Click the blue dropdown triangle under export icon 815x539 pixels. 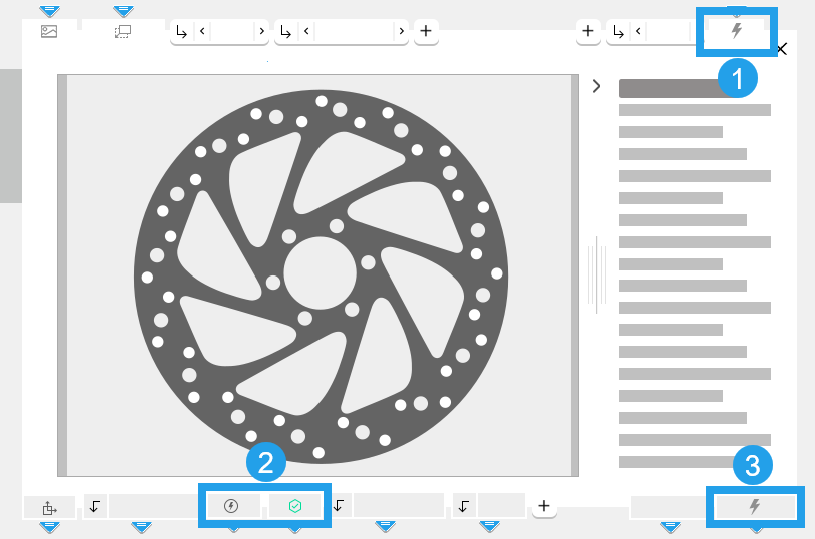click(49, 526)
